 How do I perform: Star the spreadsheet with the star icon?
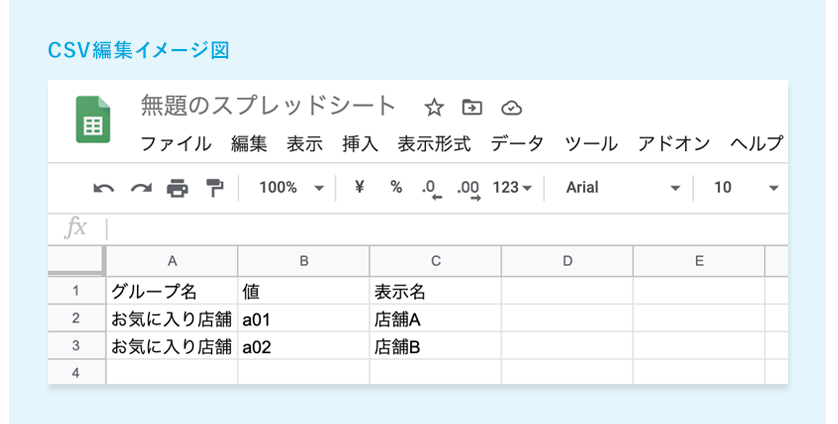point(434,108)
